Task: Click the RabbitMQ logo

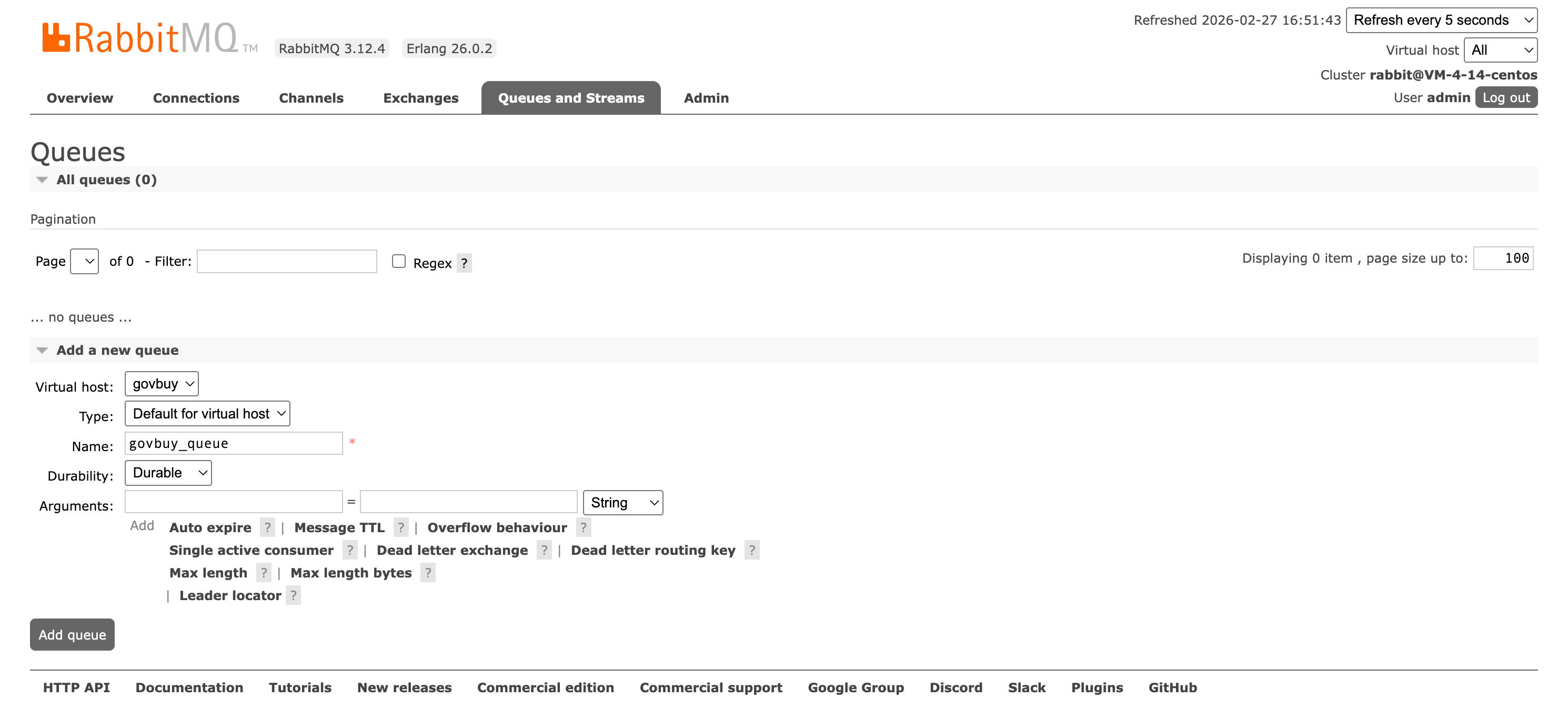Action: [140, 38]
